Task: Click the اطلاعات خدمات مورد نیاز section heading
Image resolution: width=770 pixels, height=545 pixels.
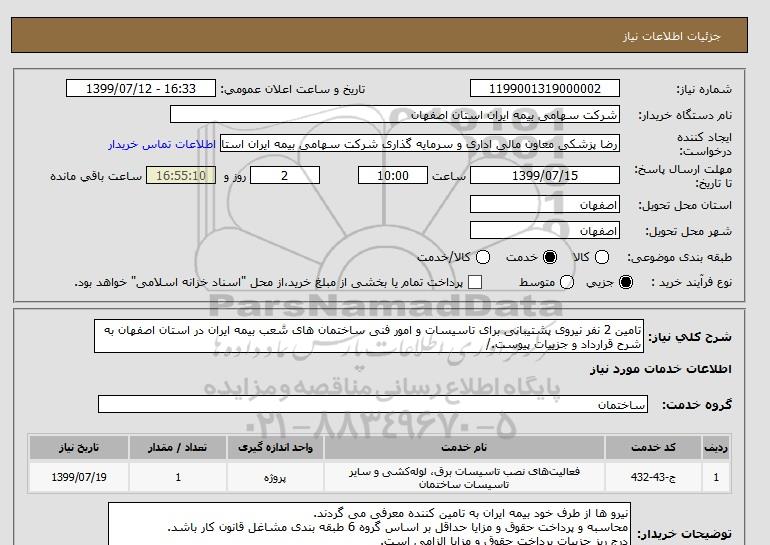Action: [x=660, y=369]
